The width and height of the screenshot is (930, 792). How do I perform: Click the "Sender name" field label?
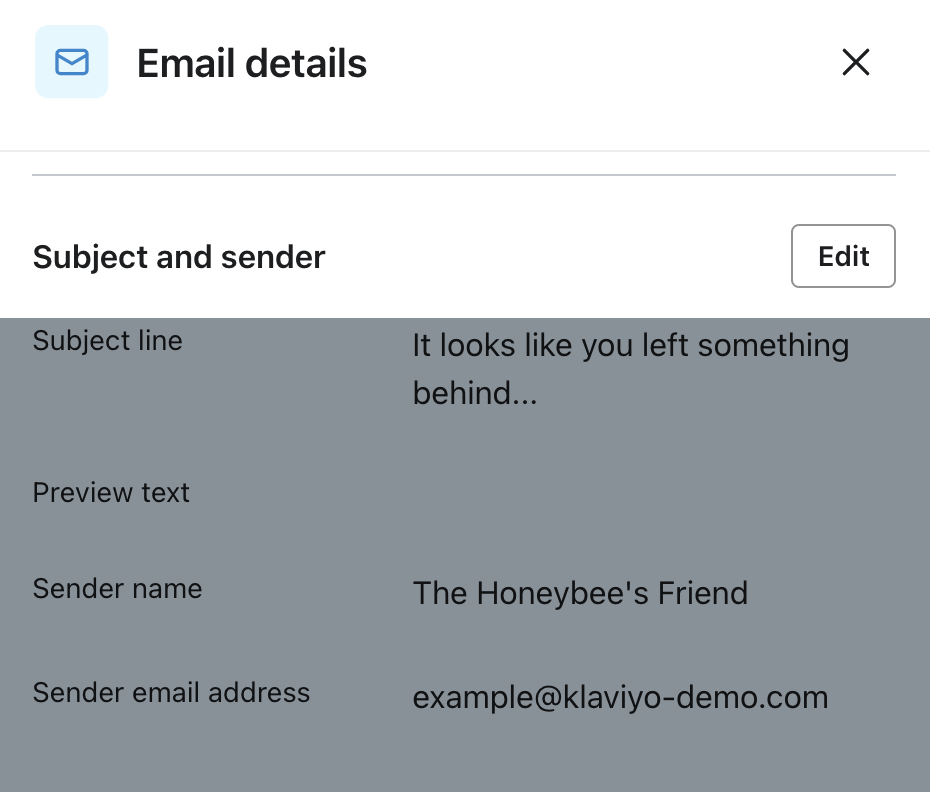(117, 589)
